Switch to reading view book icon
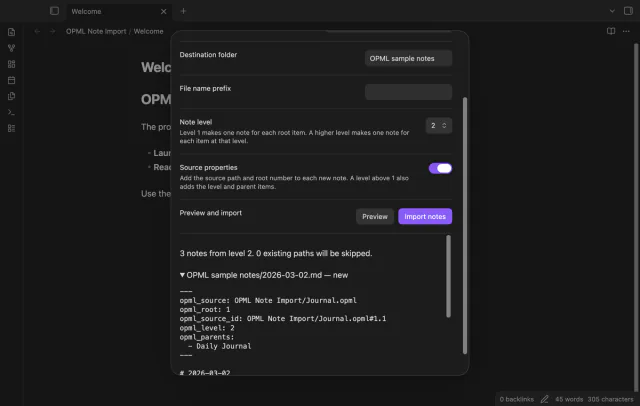 pyautogui.click(x=611, y=31)
